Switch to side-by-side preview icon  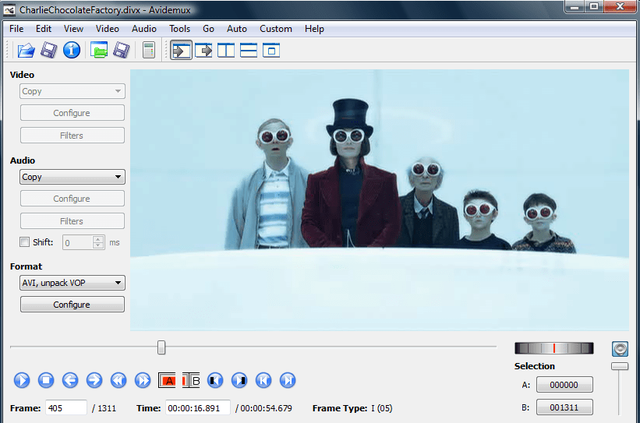226,51
